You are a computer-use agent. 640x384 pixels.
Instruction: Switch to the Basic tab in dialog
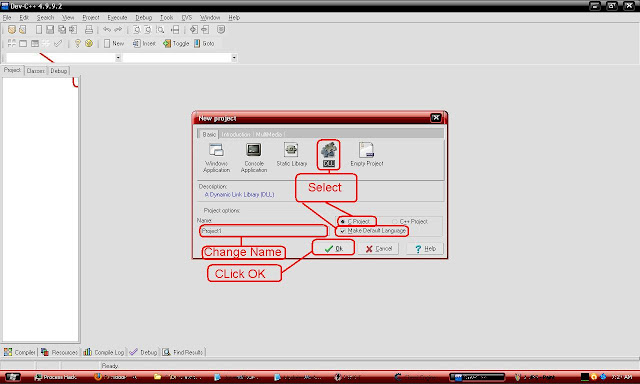[x=209, y=134]
